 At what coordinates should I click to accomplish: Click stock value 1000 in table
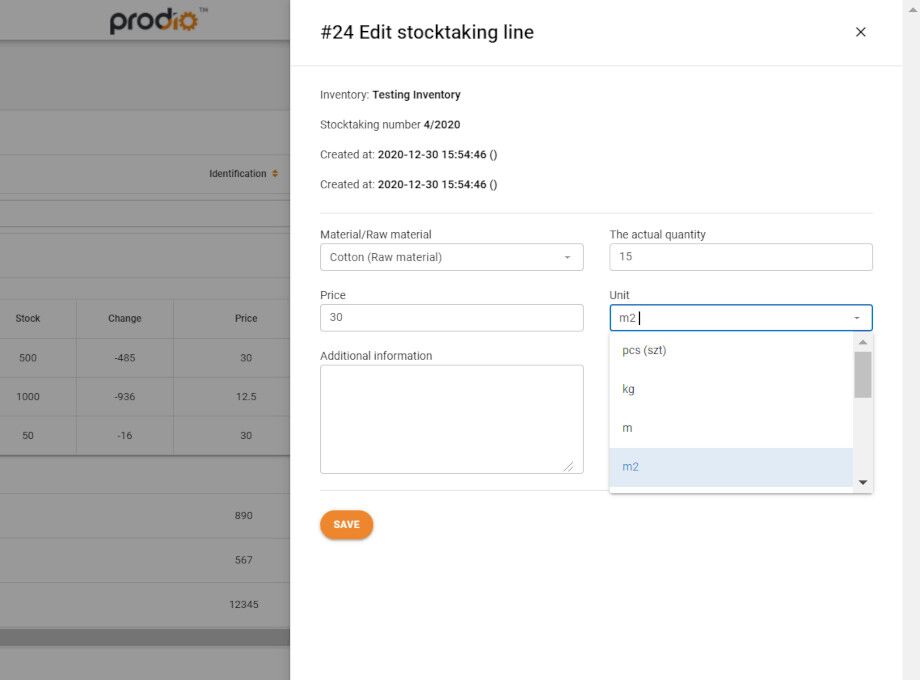coord(28,397)
